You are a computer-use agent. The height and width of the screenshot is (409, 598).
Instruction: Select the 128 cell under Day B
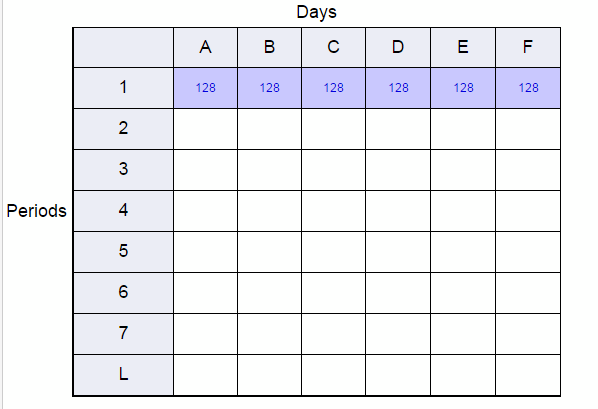(270, 88)
